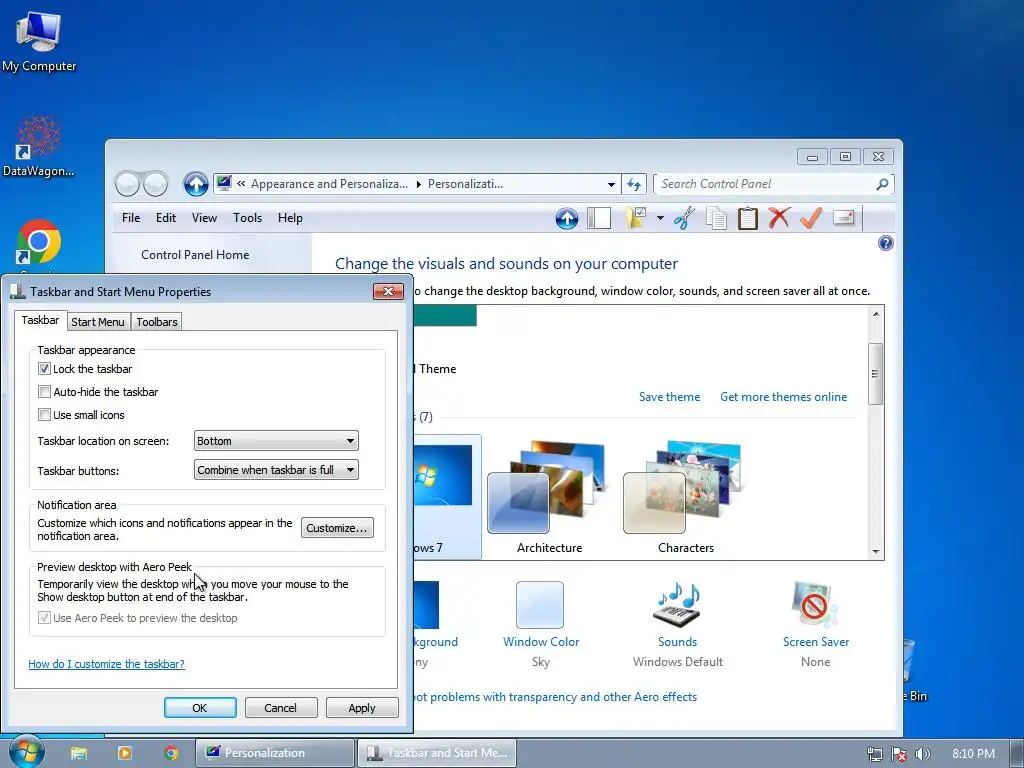Open How do I customize the taskbar link

(x=106, y=664)
